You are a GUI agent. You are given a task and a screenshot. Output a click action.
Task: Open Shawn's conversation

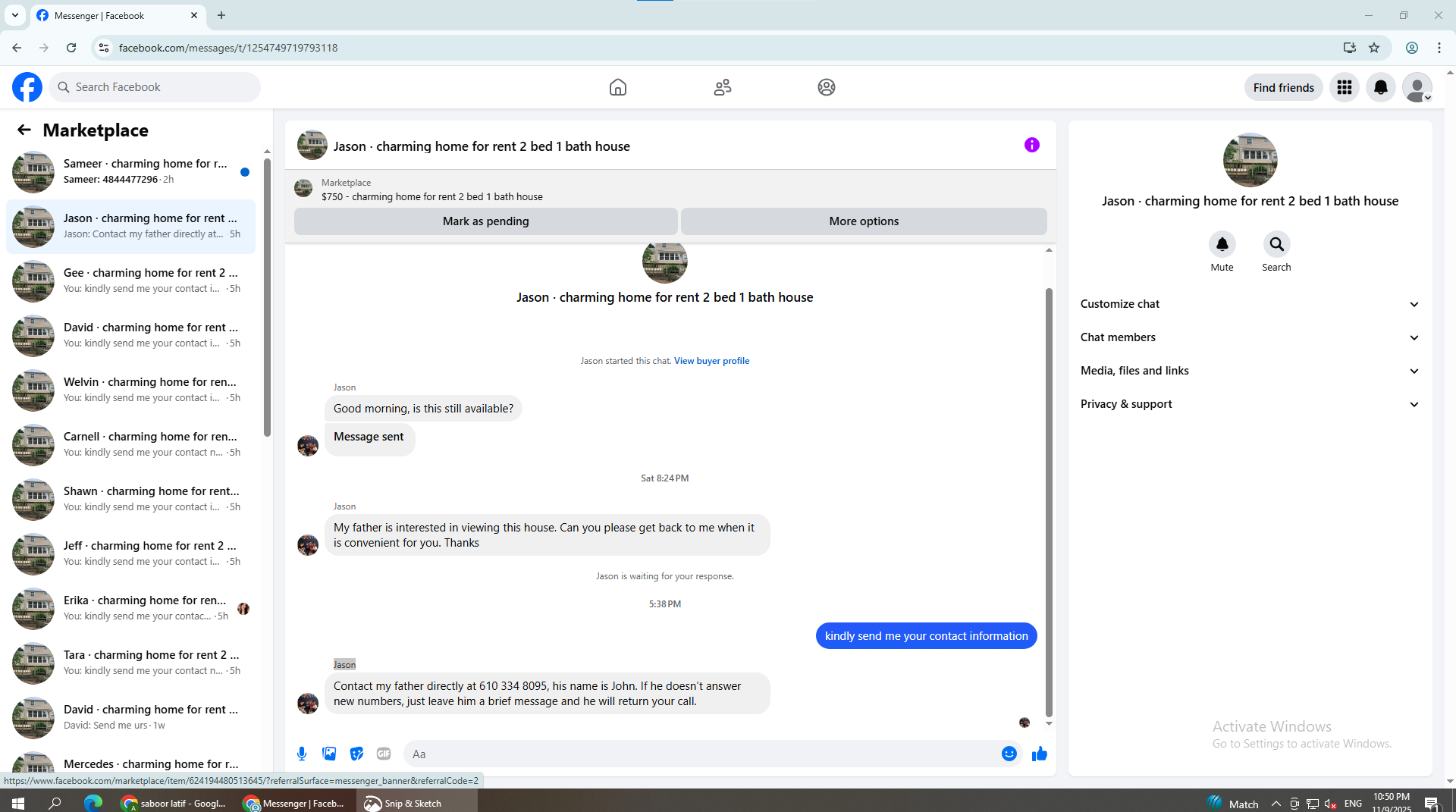click(x=131, y=500)
